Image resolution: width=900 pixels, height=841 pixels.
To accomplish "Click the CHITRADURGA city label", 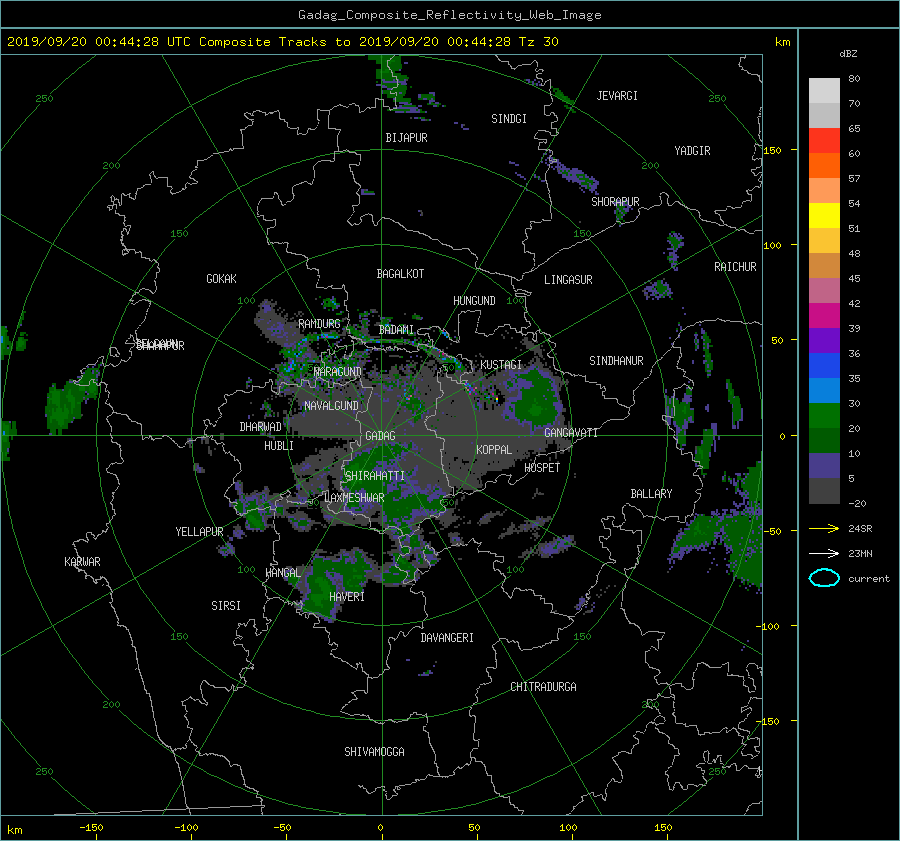I will 543,687.
